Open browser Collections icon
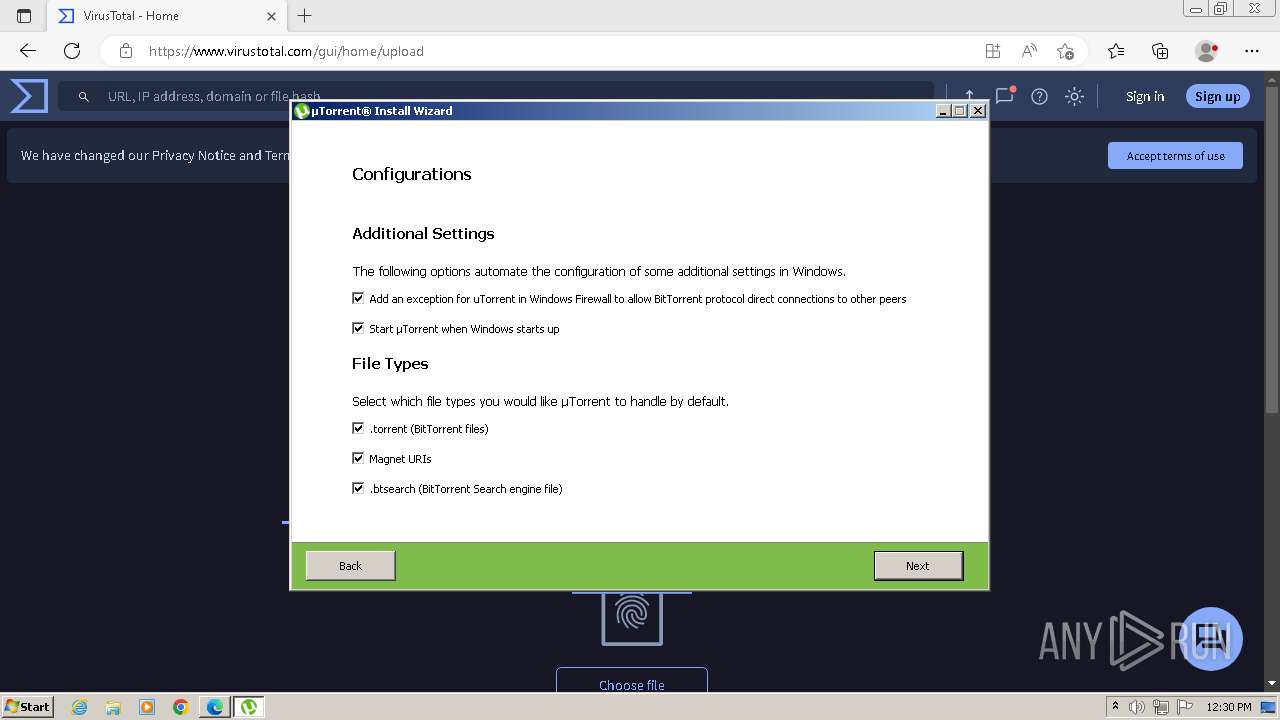The width and height of the screenshot is (1280, 720). [x=1160, y=51]
